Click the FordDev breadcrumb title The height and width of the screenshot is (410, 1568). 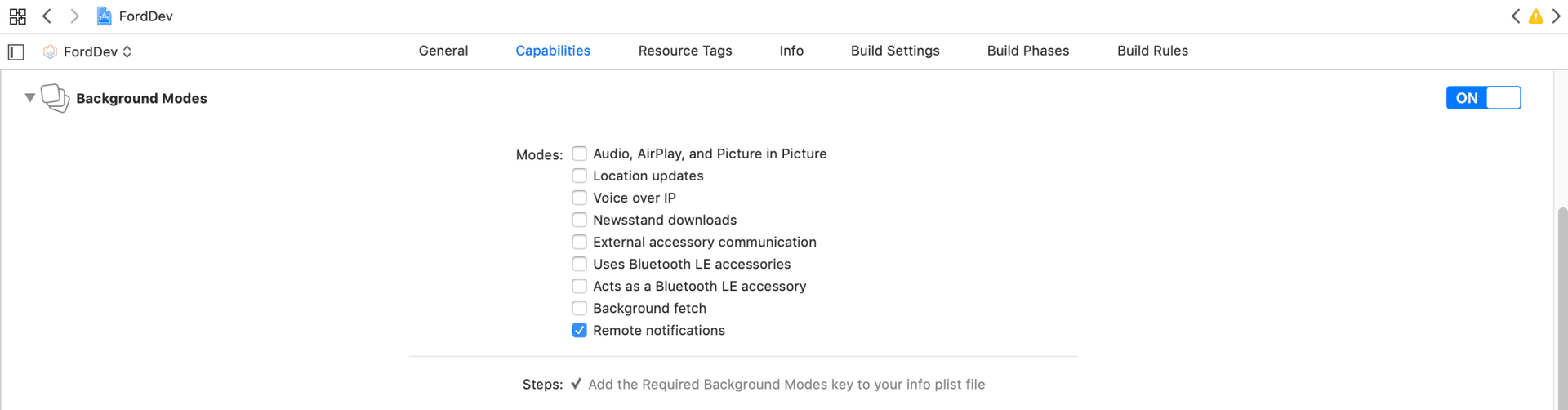[145, 16]
